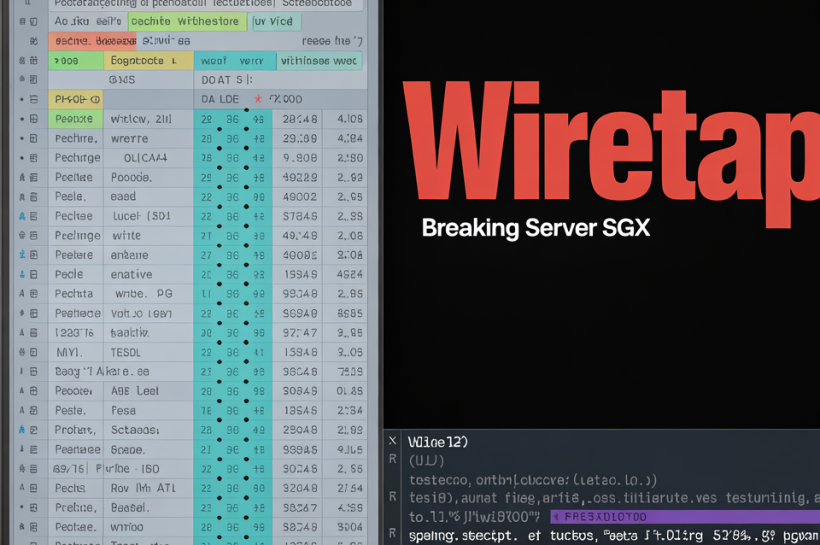Click the square row icon beside Pechire.
Image resolution: width=820 pixels, height=545 pixels.
33,139
